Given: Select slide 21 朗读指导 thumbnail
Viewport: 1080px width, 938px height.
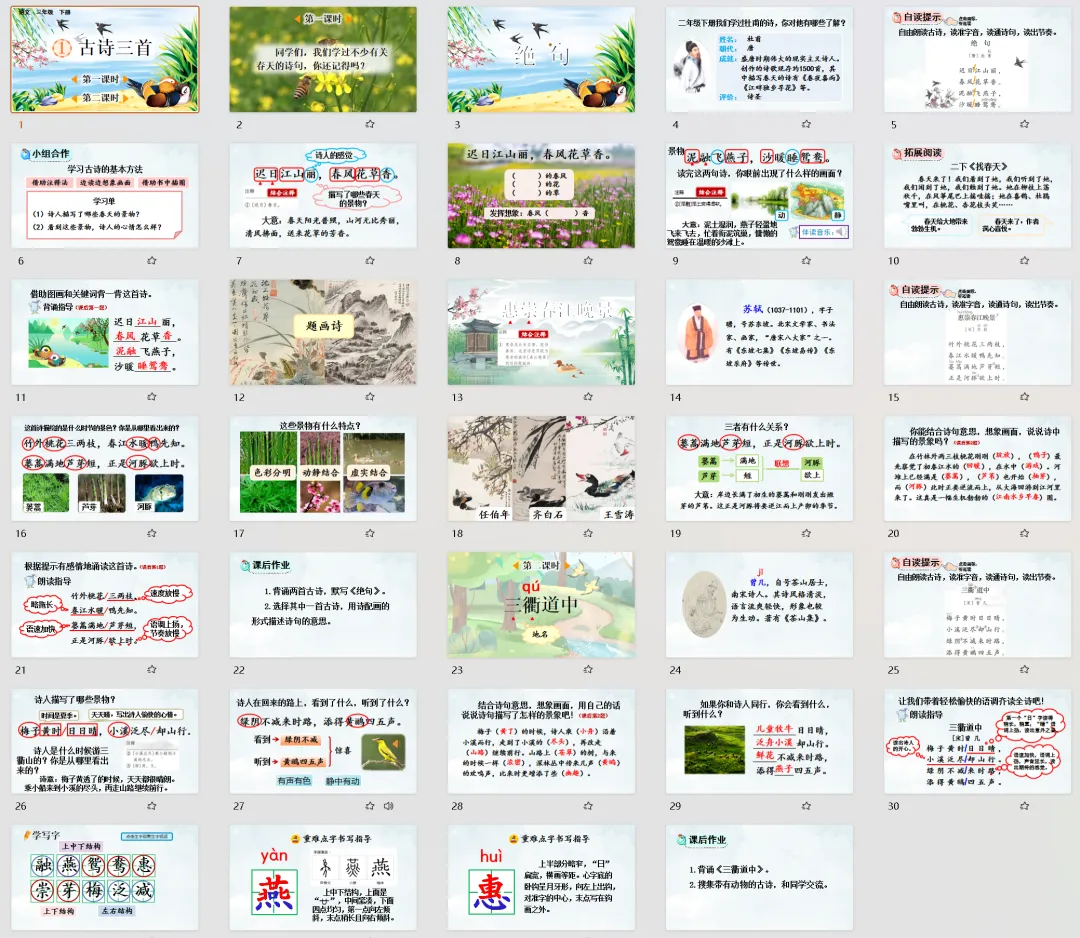Looking at the screenshot, I should 105,605.
